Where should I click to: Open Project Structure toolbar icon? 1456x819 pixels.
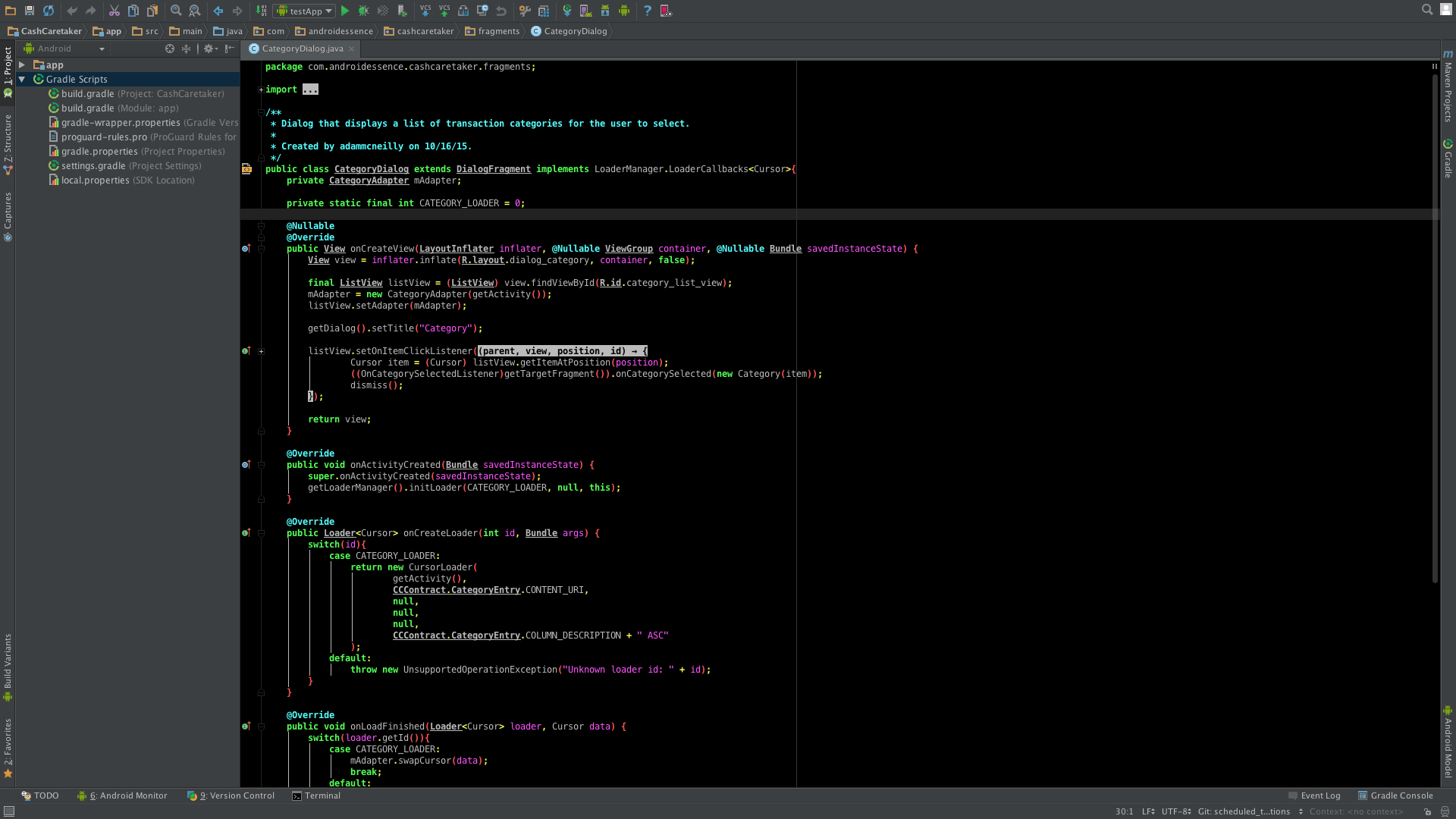click(544, 11)
